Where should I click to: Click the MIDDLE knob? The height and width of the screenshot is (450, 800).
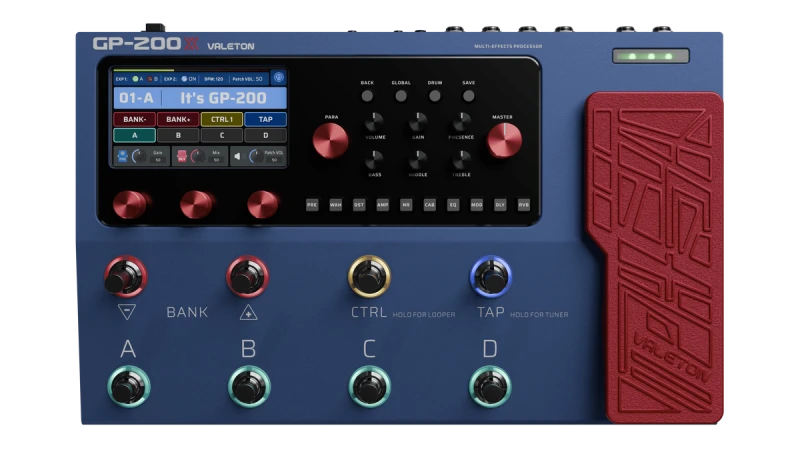coord(418,160)
